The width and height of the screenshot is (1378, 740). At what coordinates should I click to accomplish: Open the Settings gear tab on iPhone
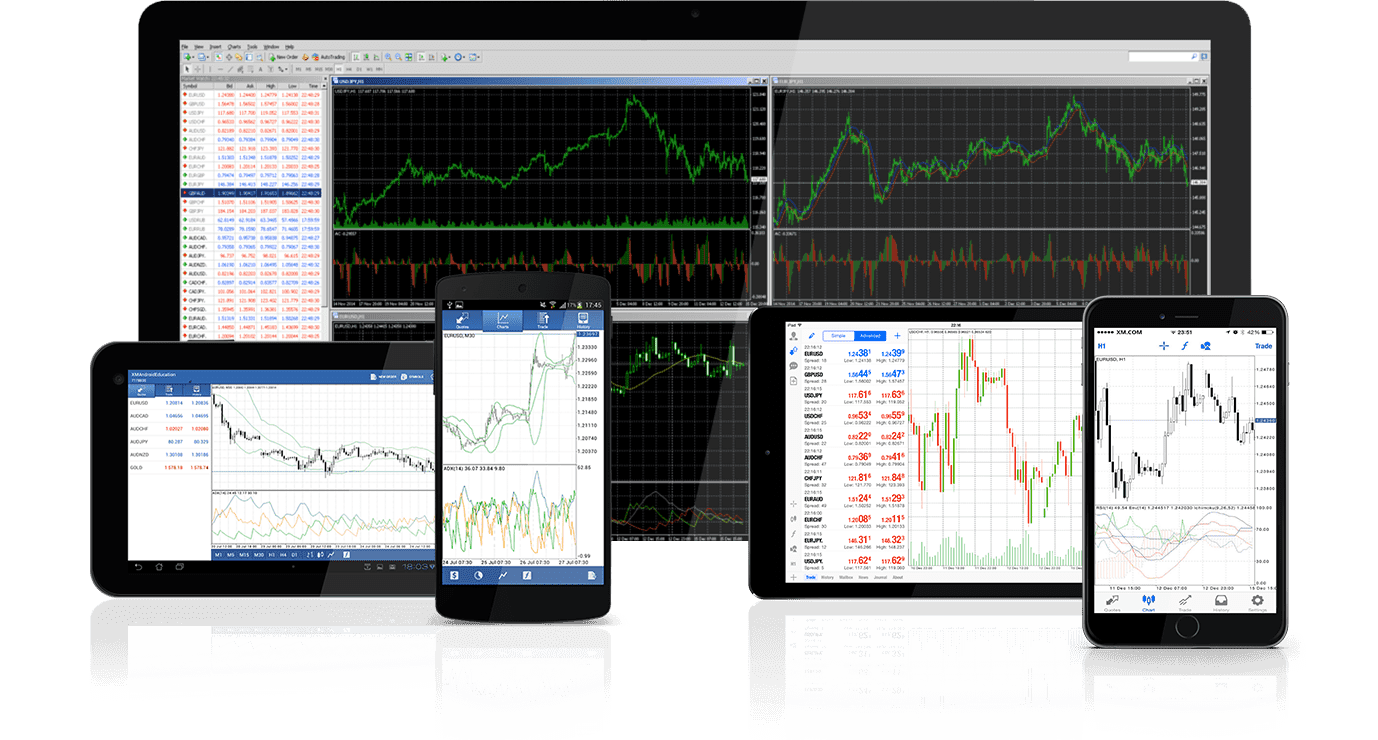(1257, 603)
